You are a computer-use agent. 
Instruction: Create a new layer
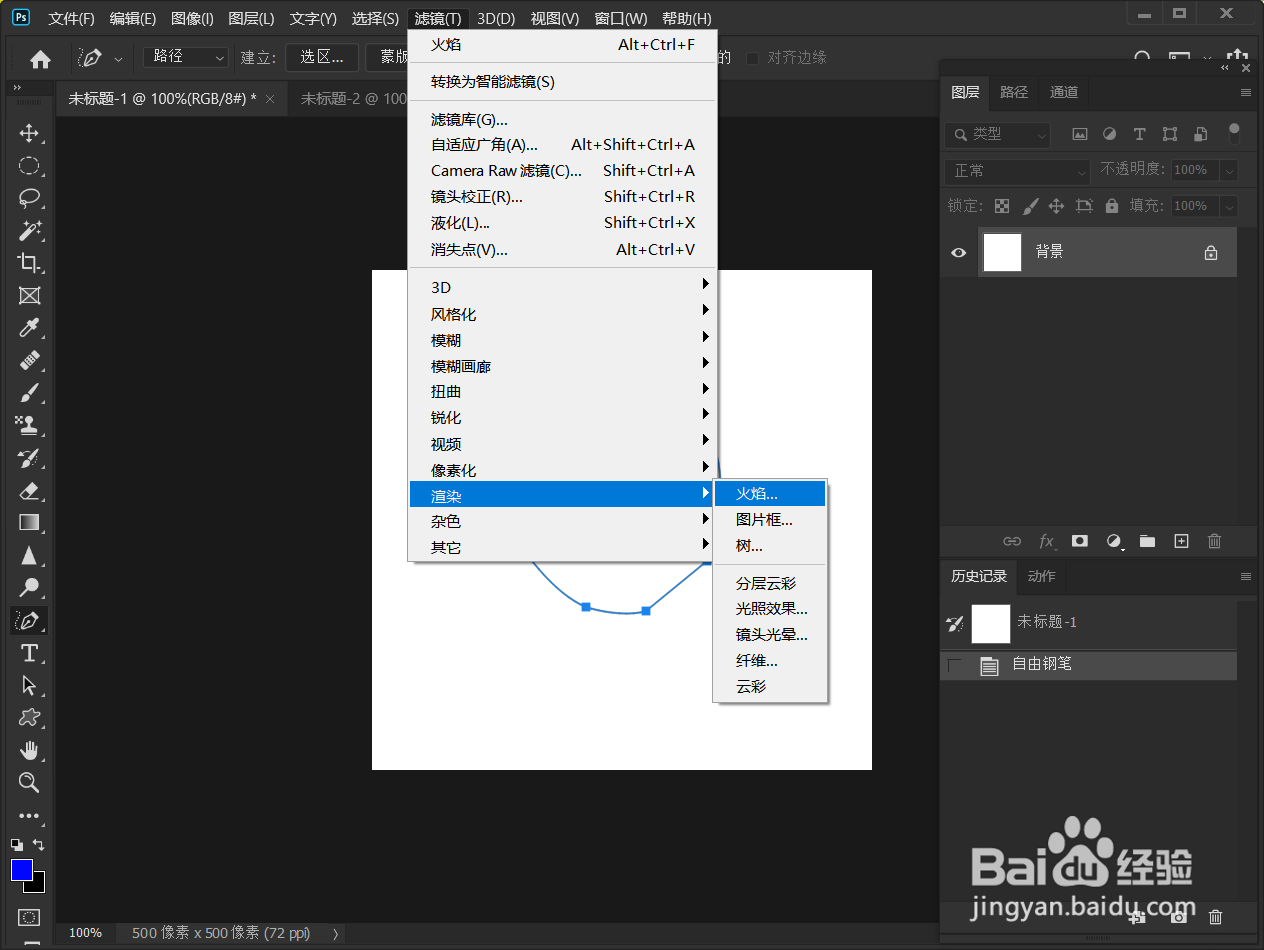point(1181,541)
